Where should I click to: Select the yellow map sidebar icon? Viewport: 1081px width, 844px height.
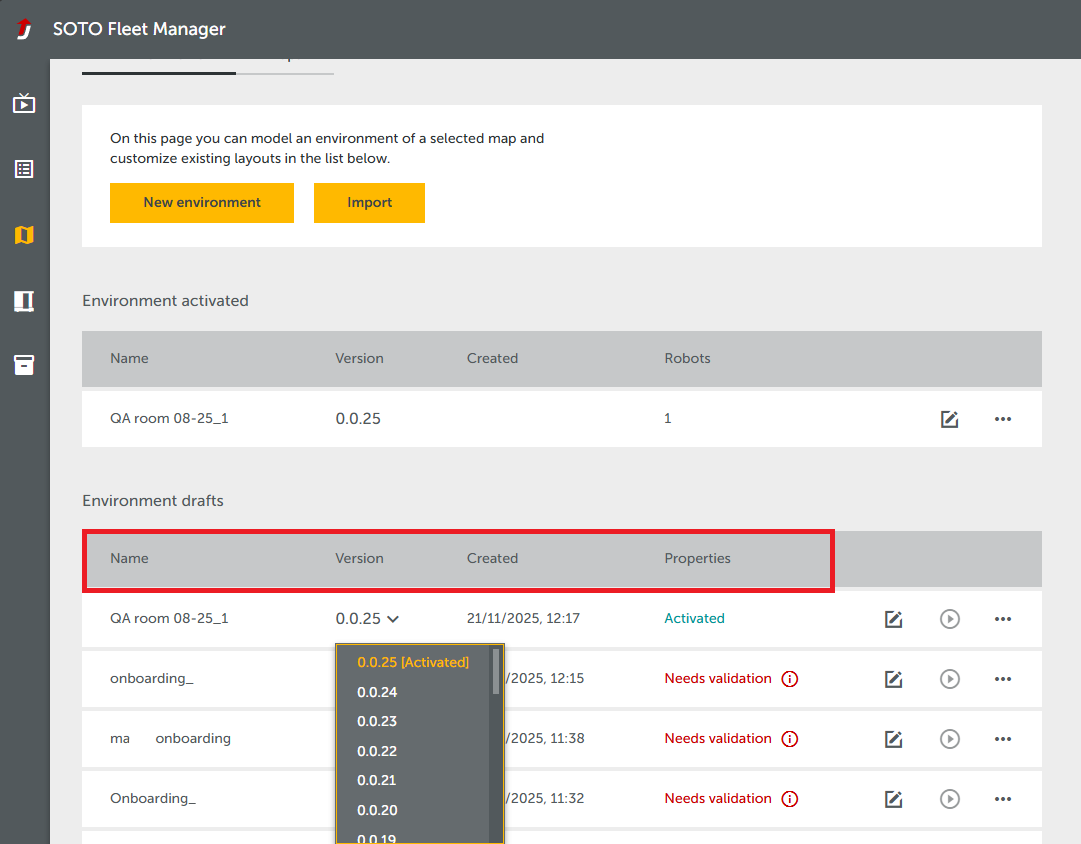[24, 235]
